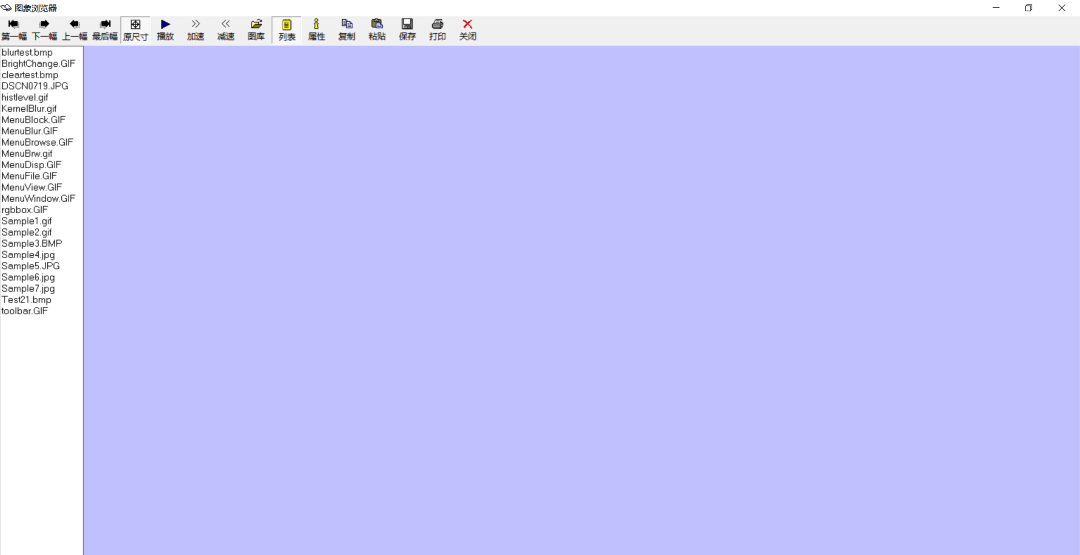Choose Sample3.BMP in the file list
The width and height of the screenshot is (1080, 555).
[31, 243]
